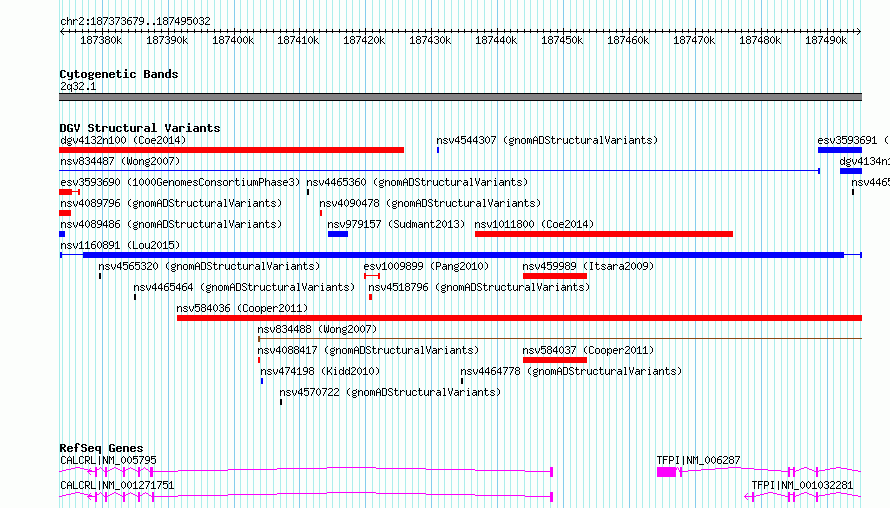Open nsv459989 (Itsara2009) variant label
Viewport: 890px width, 508px height.
588,266
